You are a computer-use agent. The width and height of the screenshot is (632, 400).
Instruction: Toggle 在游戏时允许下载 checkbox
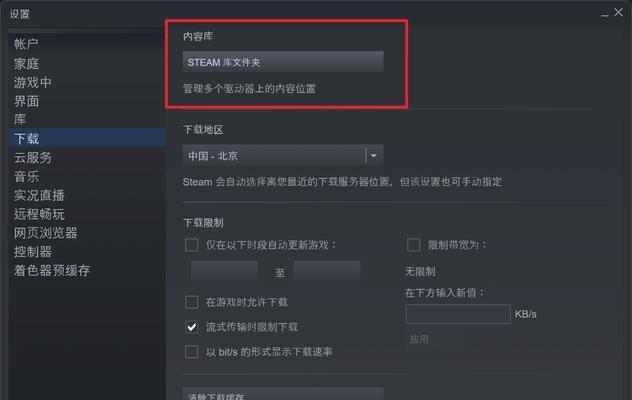tap(191, 302)
